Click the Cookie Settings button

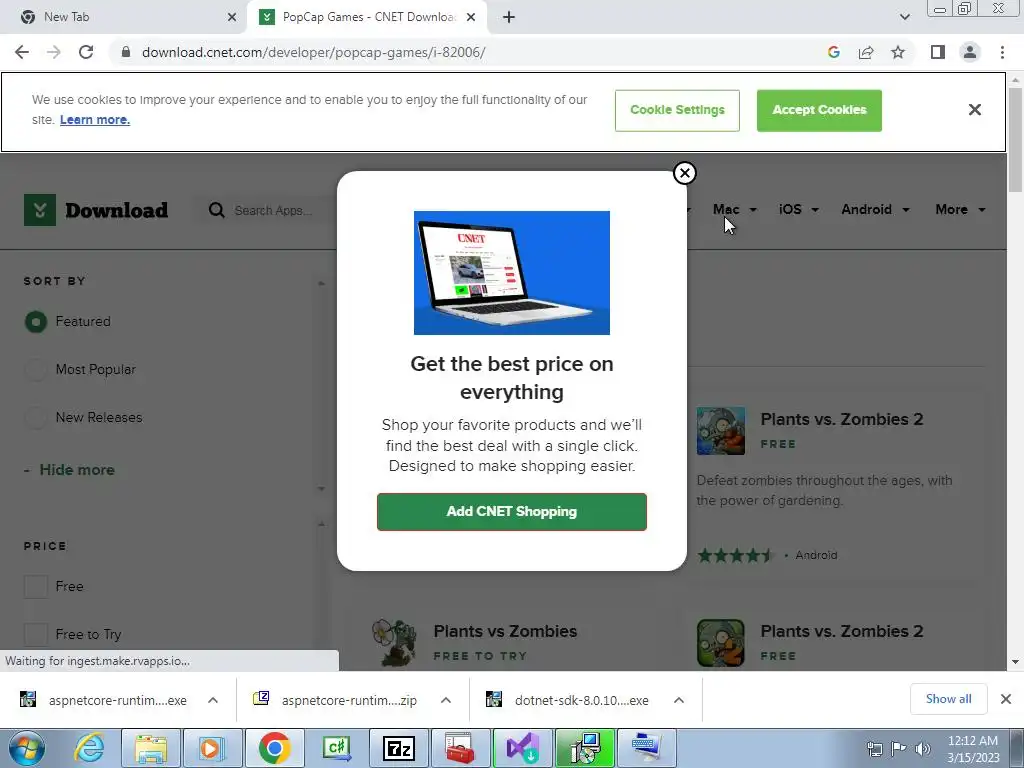pyautogui.click(x=677, y=110)
